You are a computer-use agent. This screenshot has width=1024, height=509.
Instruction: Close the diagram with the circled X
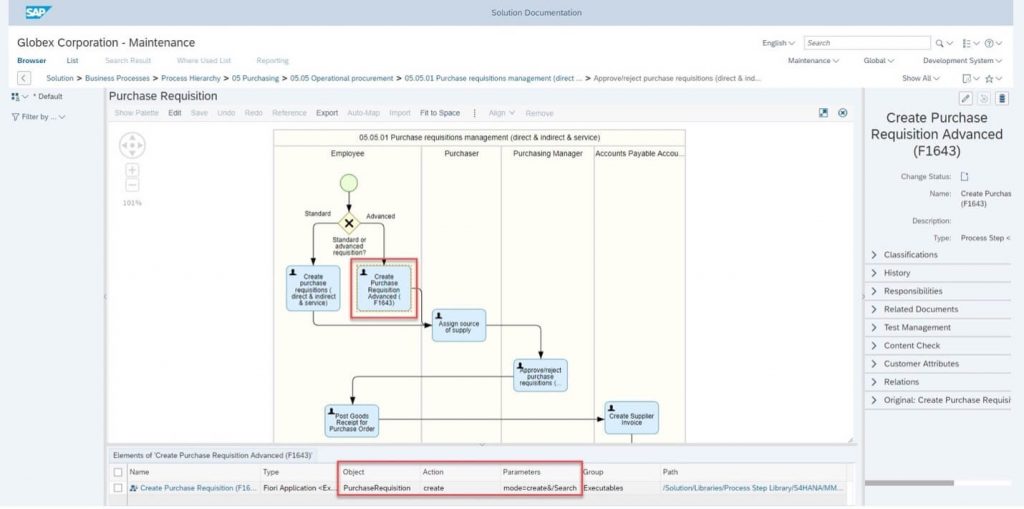[842, 112]
